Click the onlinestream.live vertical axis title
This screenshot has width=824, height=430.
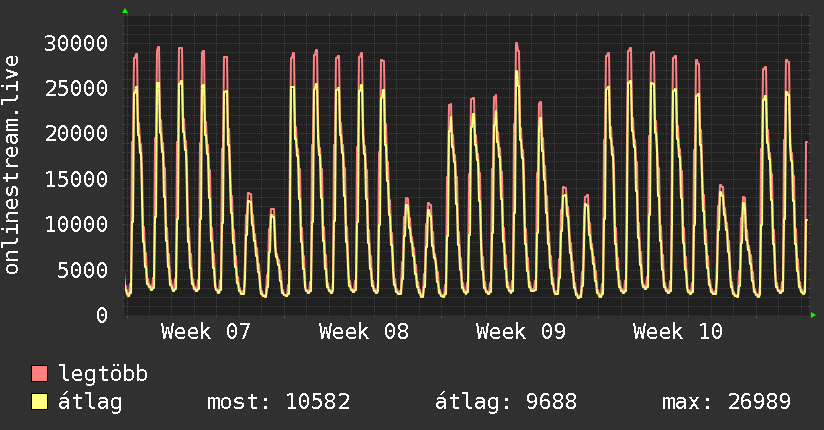click(11, 165)
